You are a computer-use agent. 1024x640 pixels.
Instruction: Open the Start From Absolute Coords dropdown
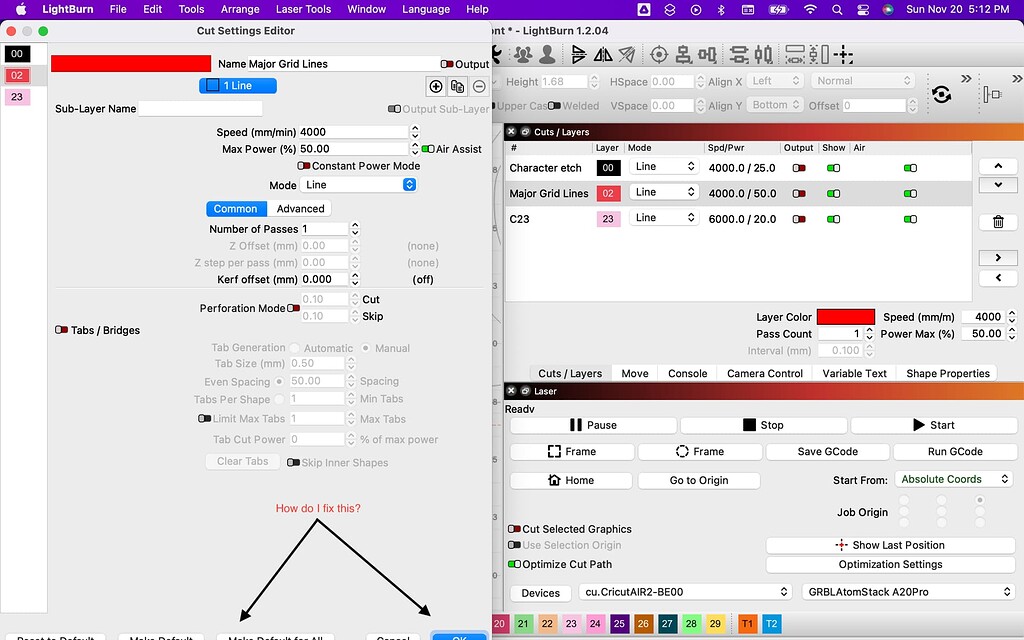954,479
